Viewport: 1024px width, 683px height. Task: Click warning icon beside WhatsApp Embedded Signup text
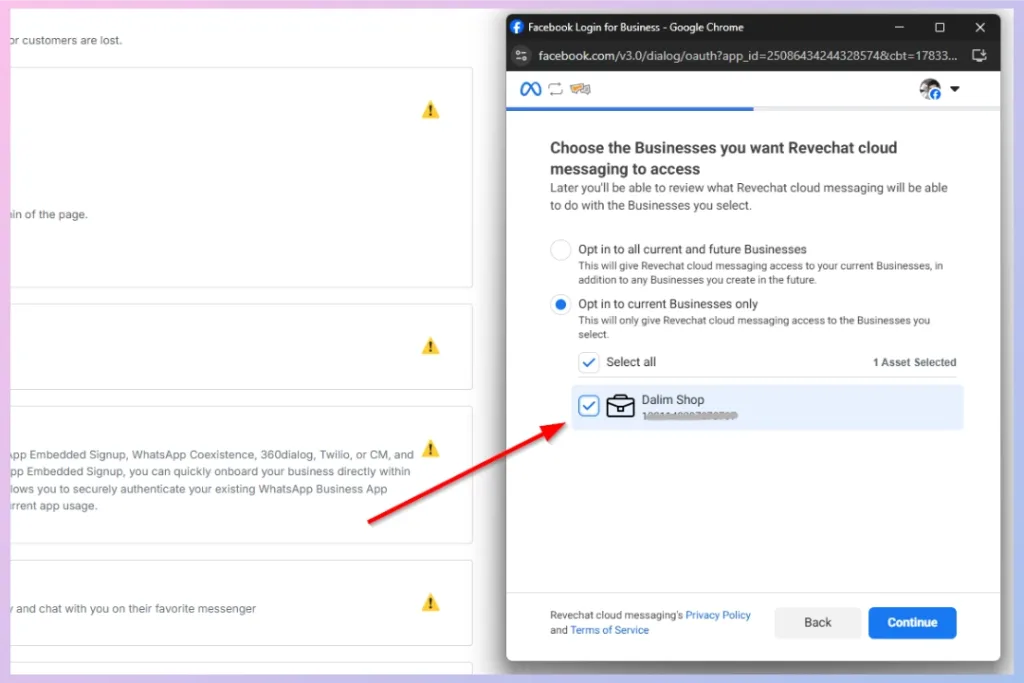click(x=430, y=449)
